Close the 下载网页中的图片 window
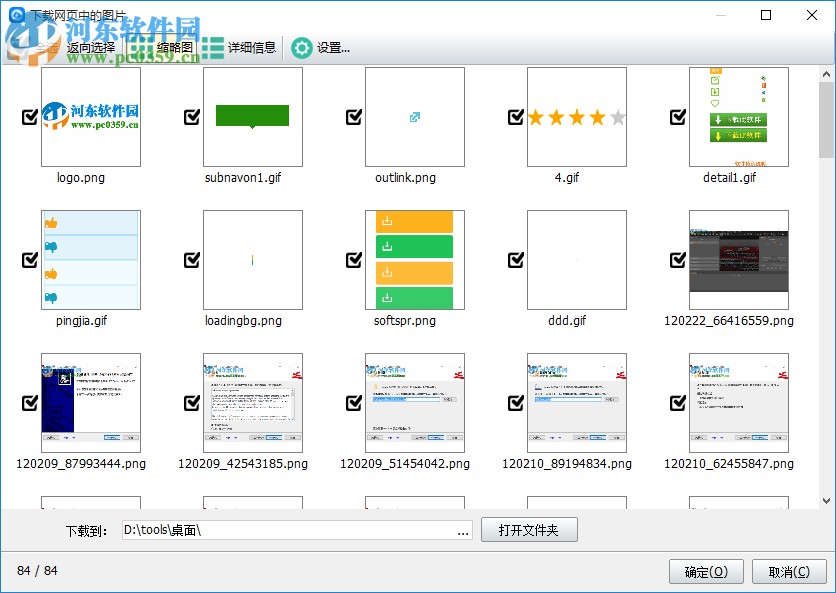Image resolution: width=836 pixels, height=593 pixels. [x=811, y=15]
